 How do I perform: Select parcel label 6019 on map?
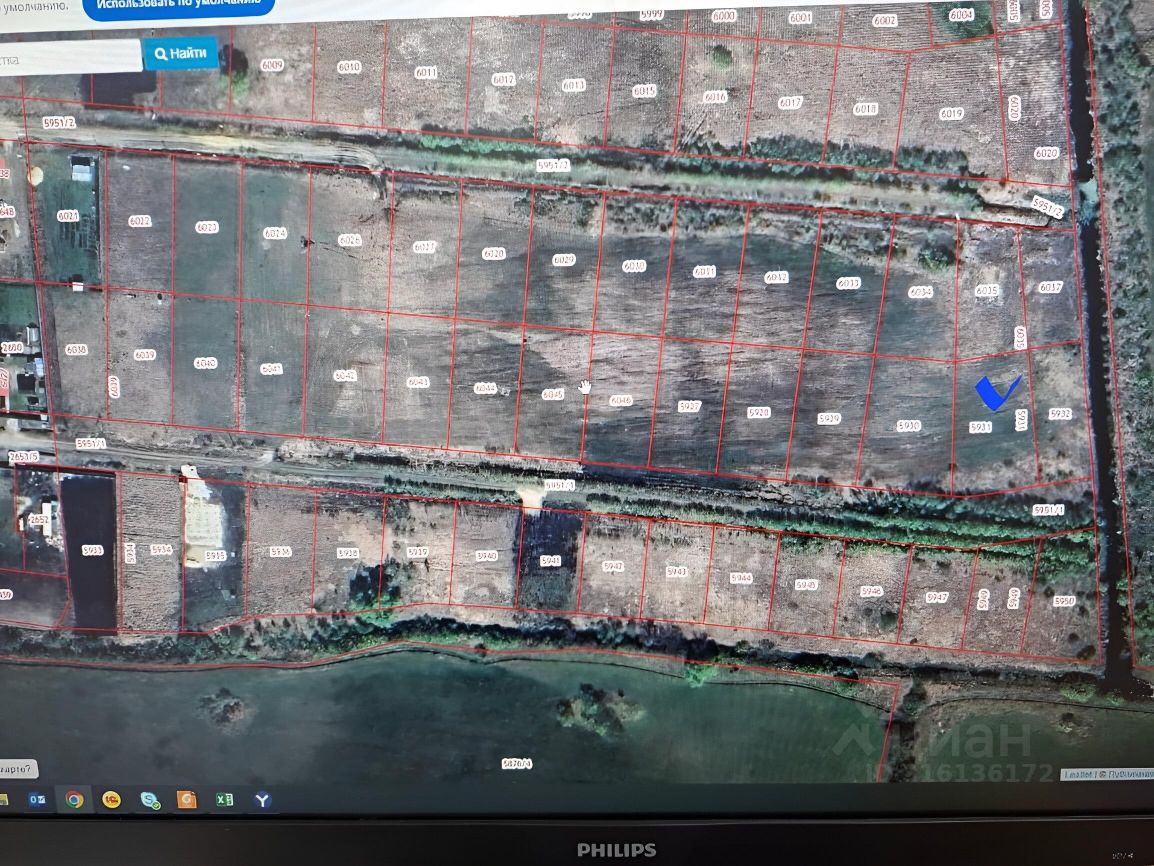coord(951,113)
